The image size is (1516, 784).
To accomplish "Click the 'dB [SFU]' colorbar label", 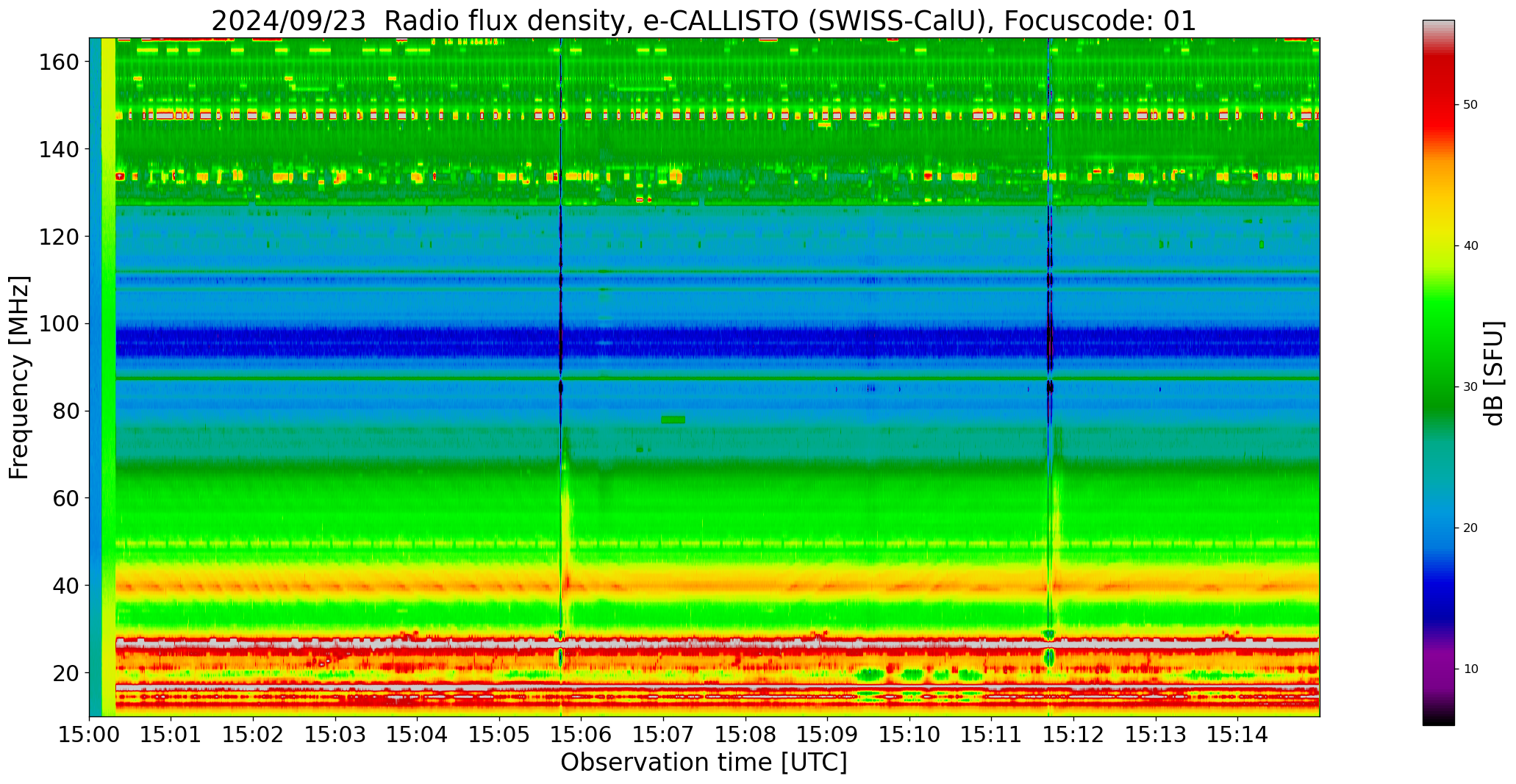I will click(x=1494, y=373).
